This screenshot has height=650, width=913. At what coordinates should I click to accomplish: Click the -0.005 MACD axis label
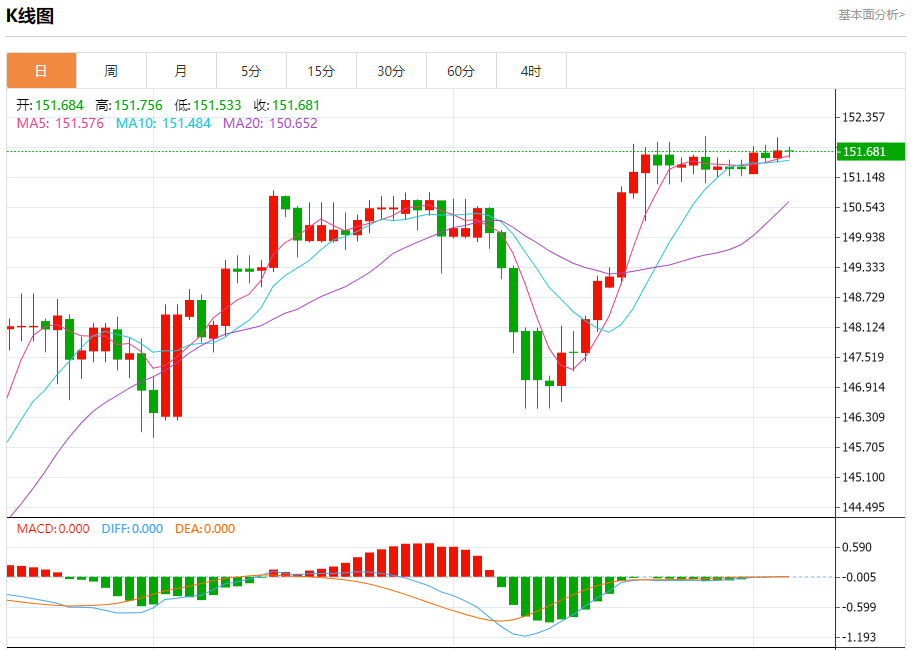(857, 577)
